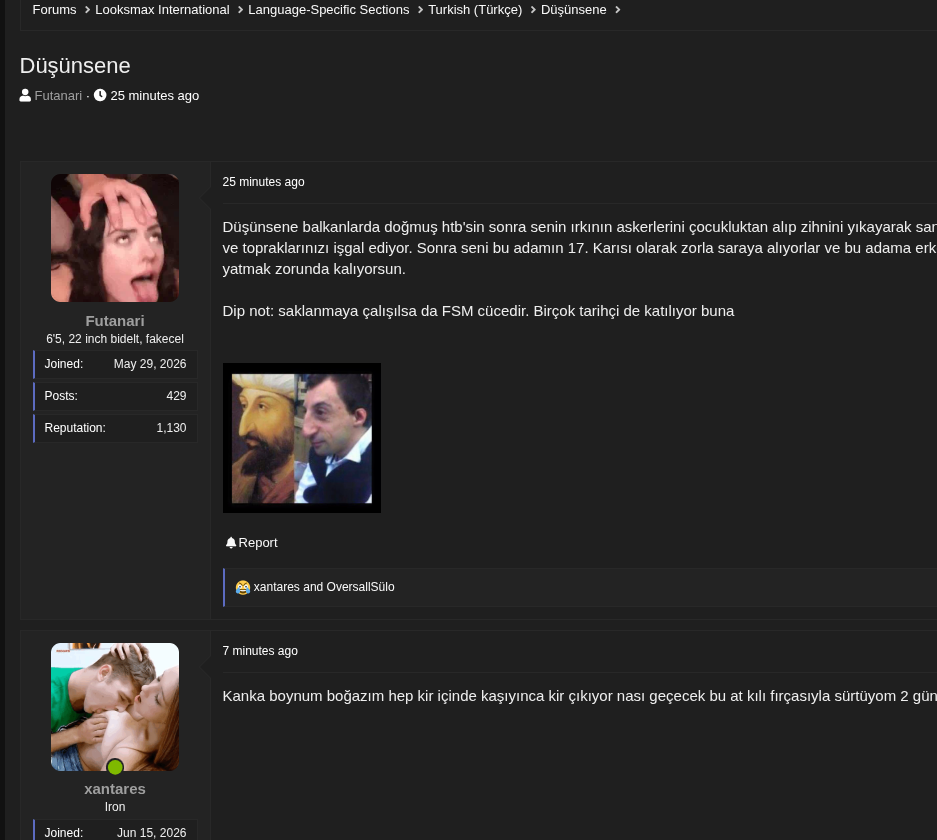Image resolution: width=937 pixels, height=840 pixels.
Task: Click Futanari's Posts count 429
Action: tap(176, 396)
